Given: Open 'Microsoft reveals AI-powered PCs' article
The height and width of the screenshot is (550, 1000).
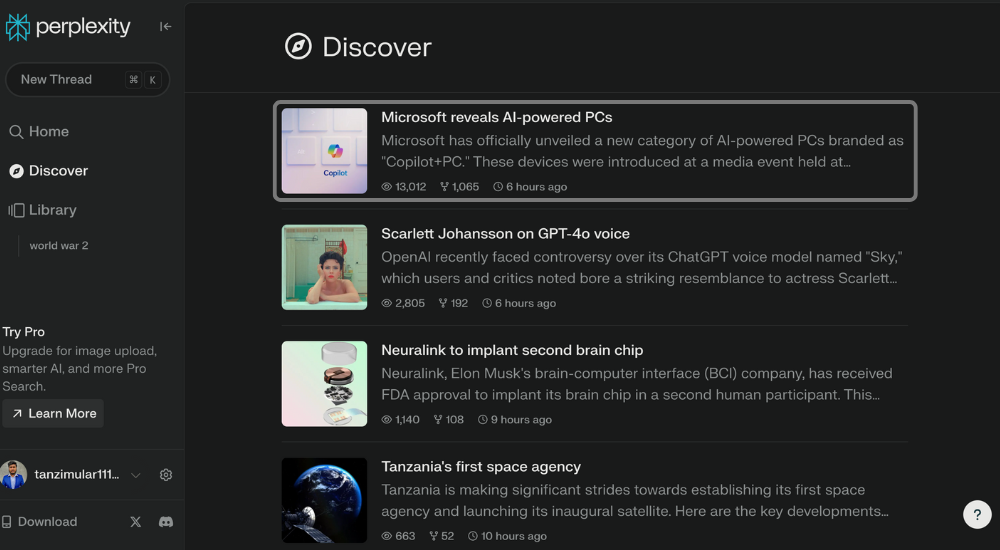Looking at the screenshot, I should tap(497, 117).
